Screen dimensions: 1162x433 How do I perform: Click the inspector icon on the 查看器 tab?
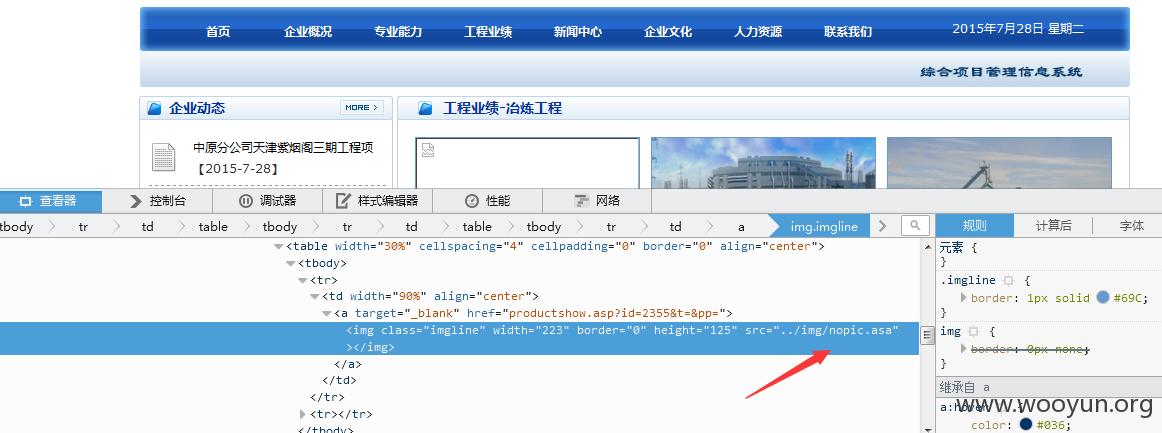[x=26, y=201]
